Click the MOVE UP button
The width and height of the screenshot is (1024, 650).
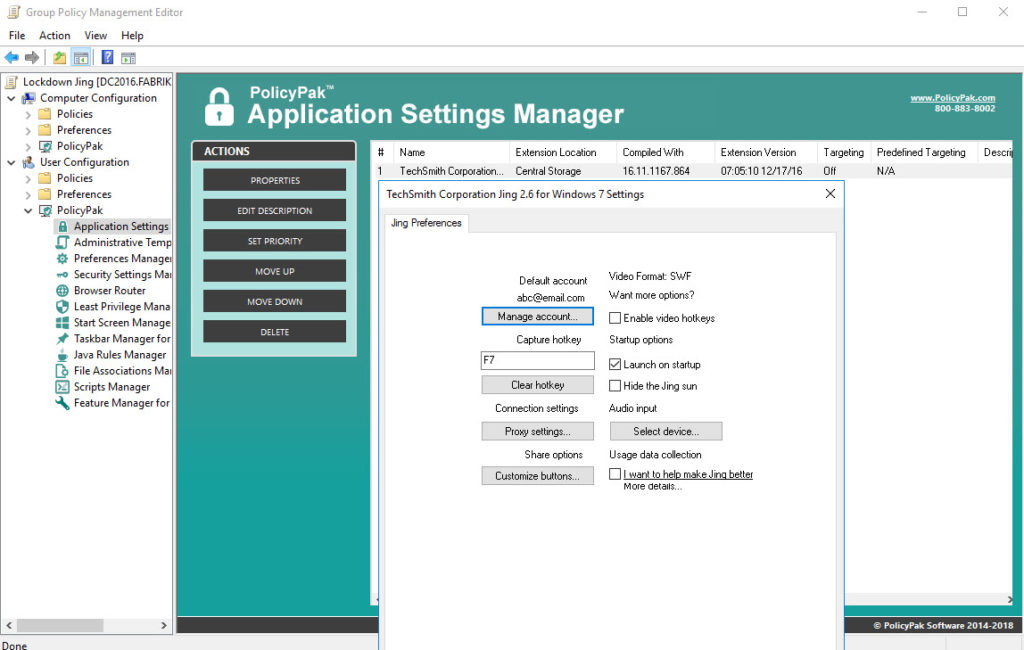[274, 271]
